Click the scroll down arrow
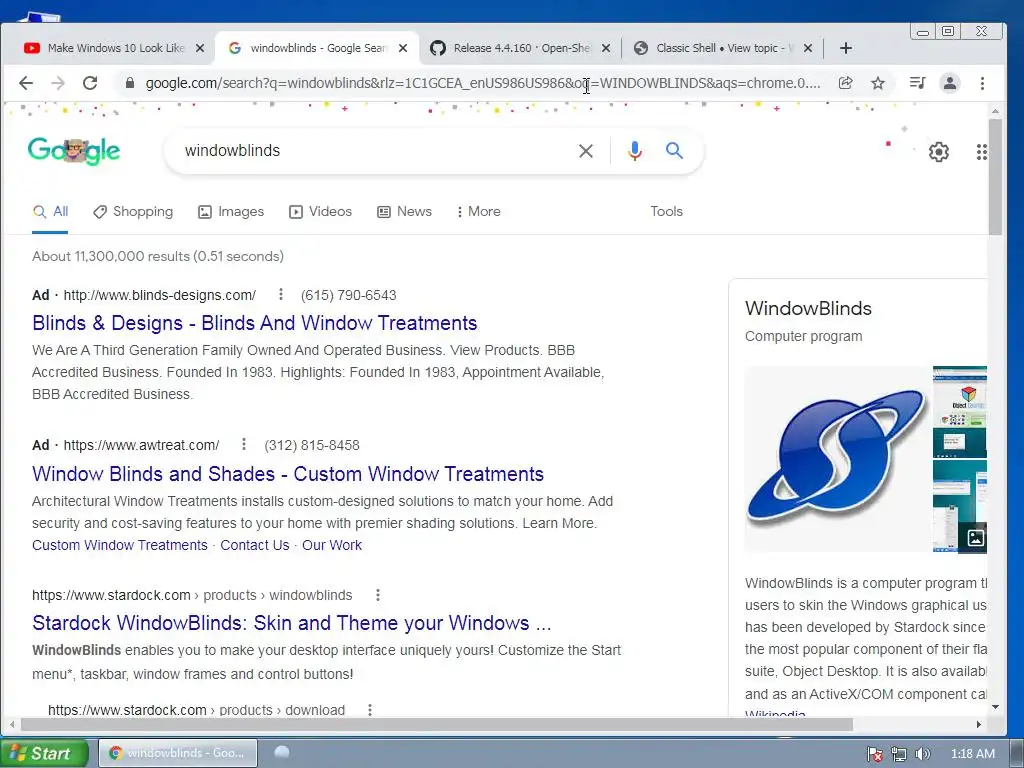This screenshot has height=768, width=1024. [x=995, y=707]
